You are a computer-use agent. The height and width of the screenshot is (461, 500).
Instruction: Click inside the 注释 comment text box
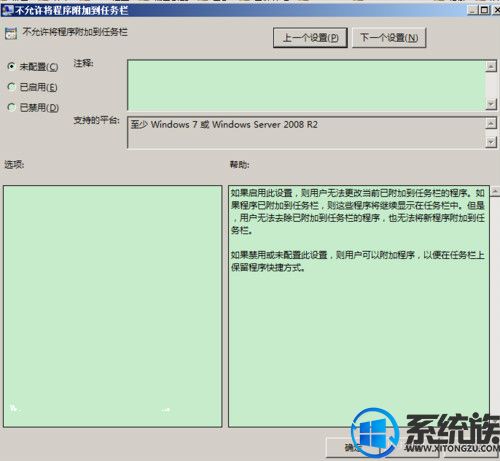[306, 85]
